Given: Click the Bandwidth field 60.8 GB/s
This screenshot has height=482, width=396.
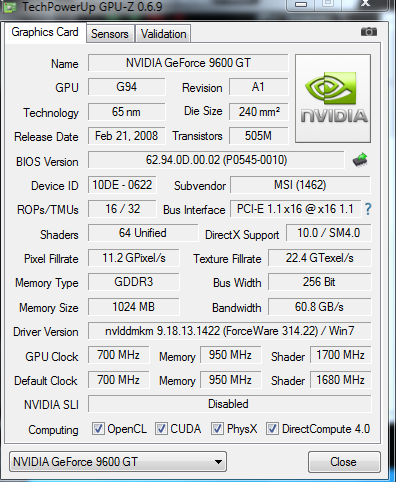Looking at the screenshot, I should (x=320, y=307).
